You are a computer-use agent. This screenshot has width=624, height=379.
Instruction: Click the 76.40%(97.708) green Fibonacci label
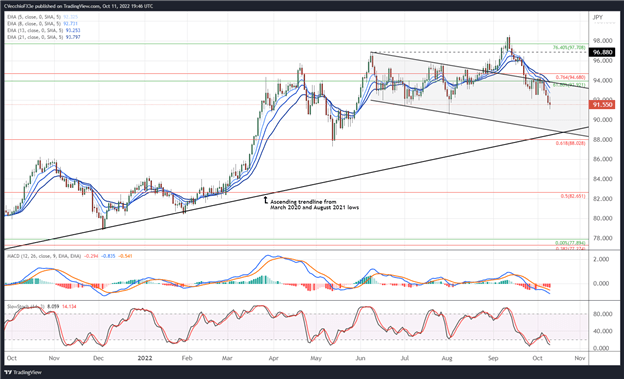[569, 47]
